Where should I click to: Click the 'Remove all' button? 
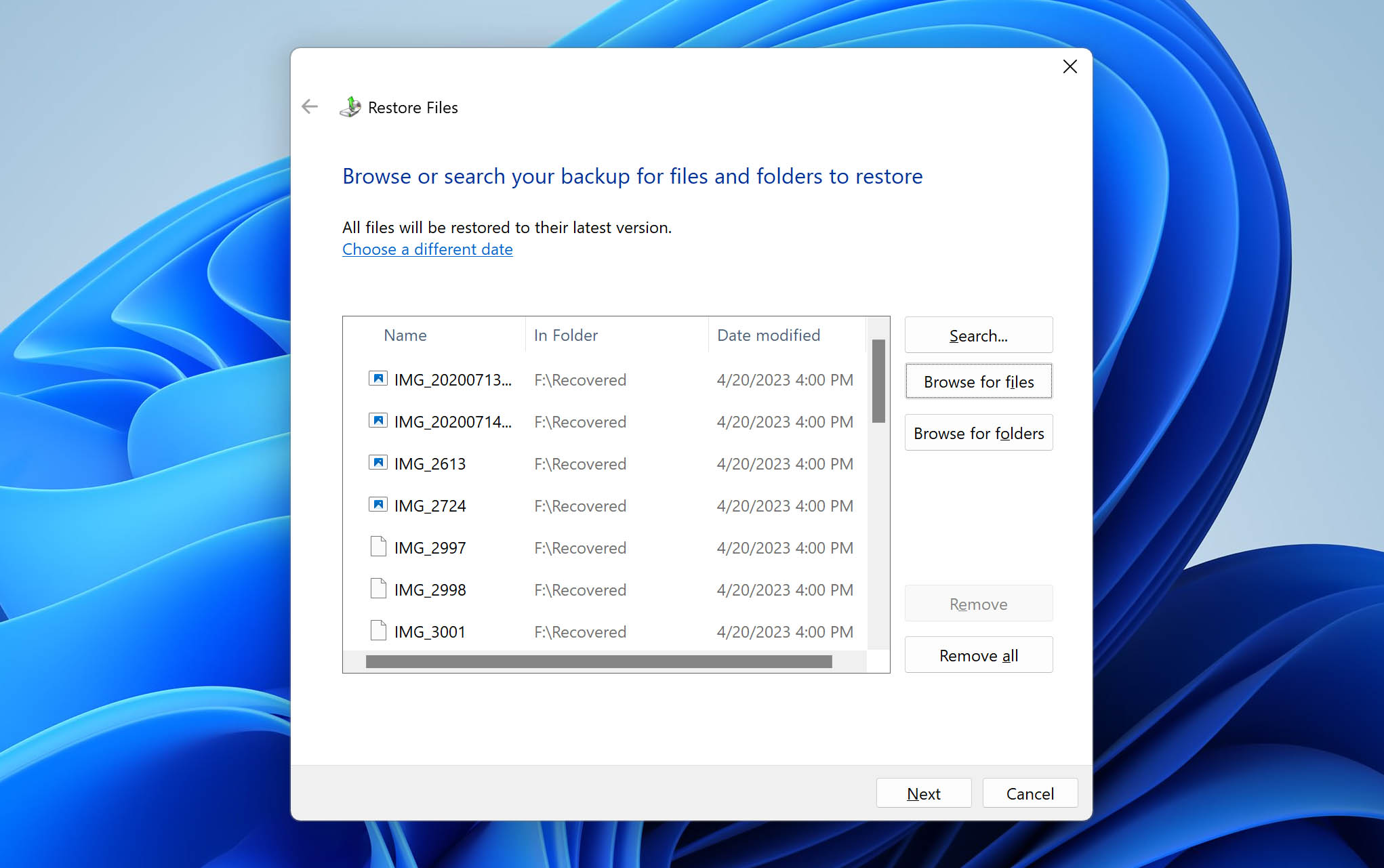click(x=978, y=655)
